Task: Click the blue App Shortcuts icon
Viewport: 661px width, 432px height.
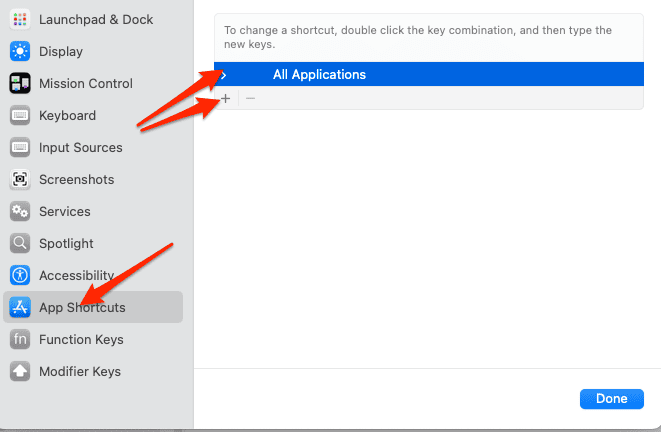Action: pos(20,307)
